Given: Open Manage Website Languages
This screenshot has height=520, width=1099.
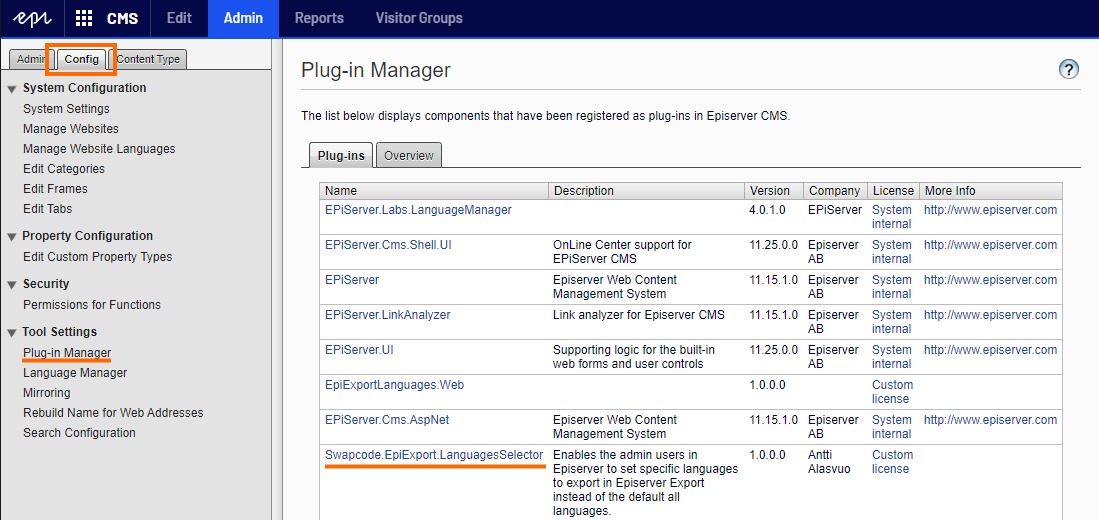Looking at the screenshot, I should pos(99,149).
